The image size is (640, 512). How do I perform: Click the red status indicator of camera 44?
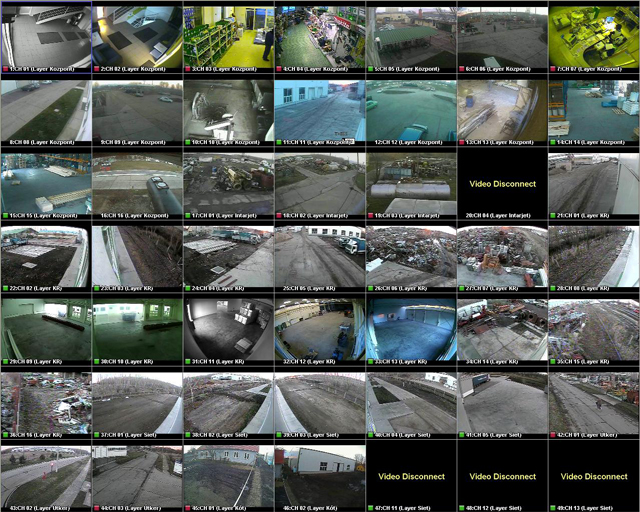96,507
